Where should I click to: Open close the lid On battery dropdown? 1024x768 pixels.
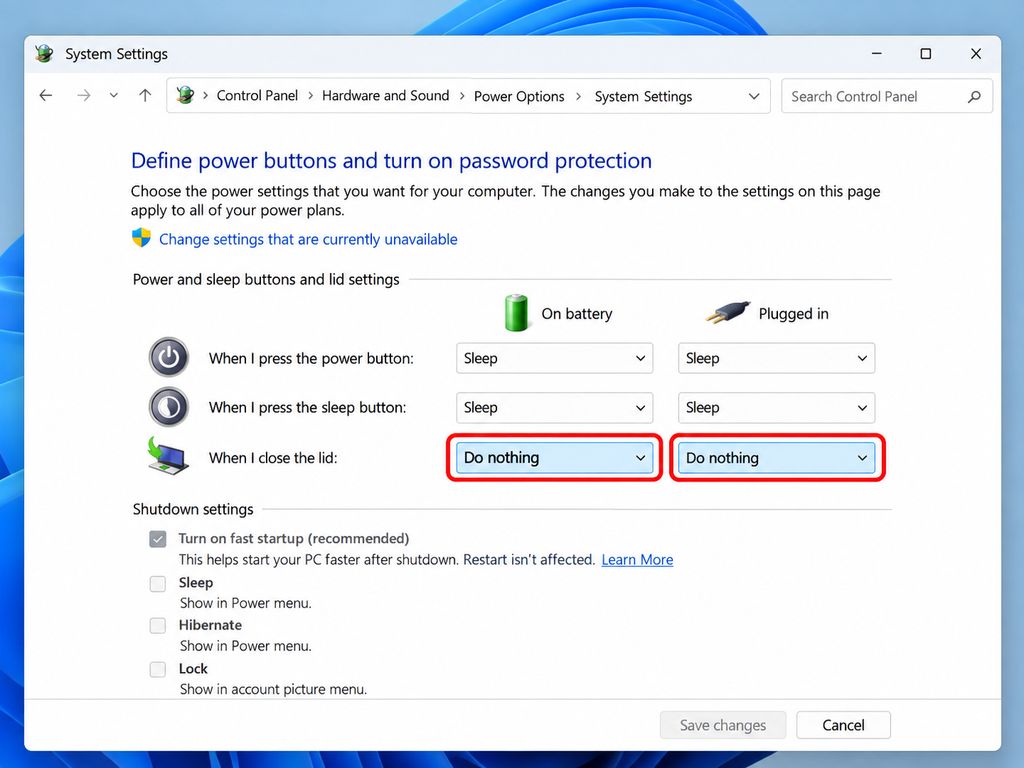(554, 458)
